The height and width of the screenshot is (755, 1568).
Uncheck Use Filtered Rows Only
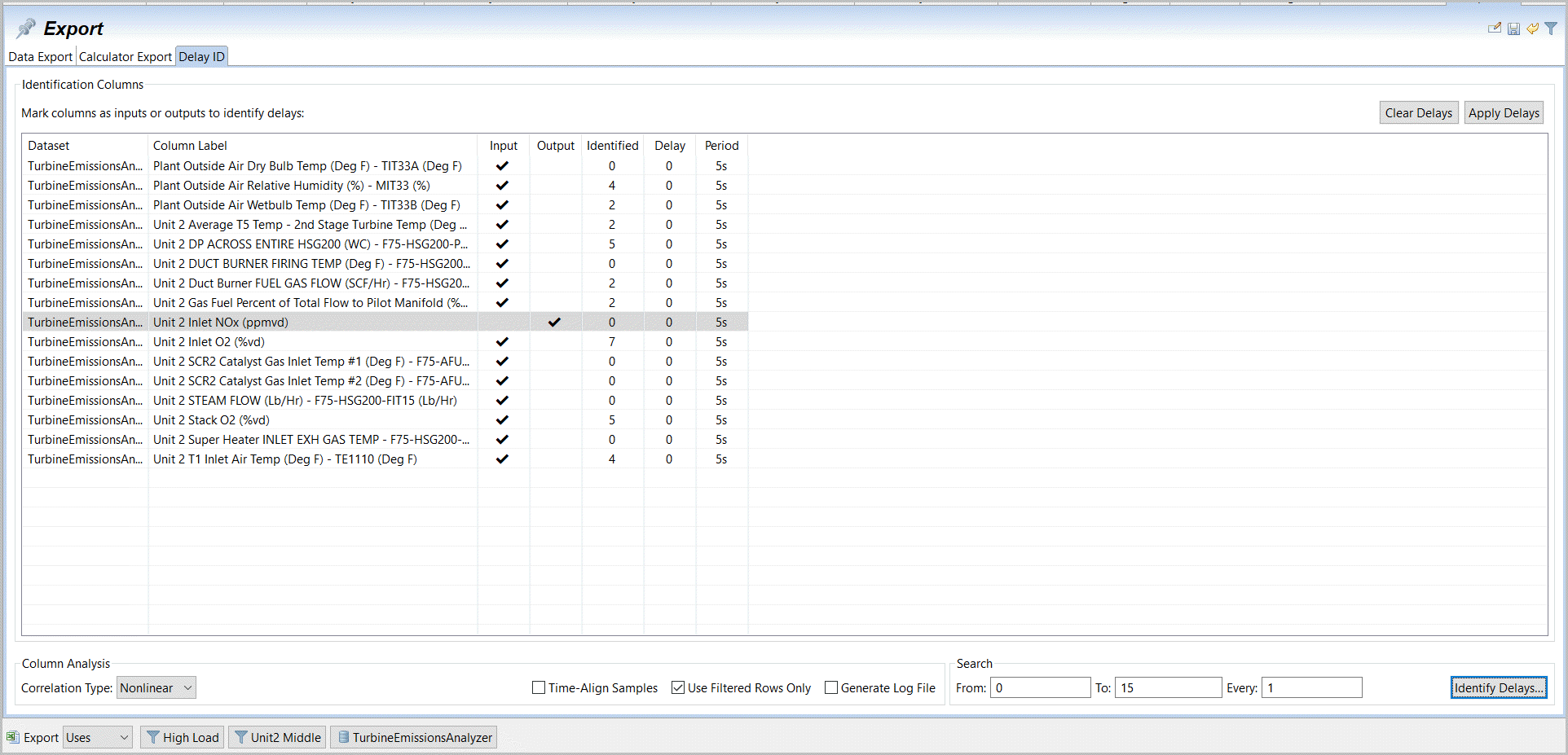[x=678, y=687]
